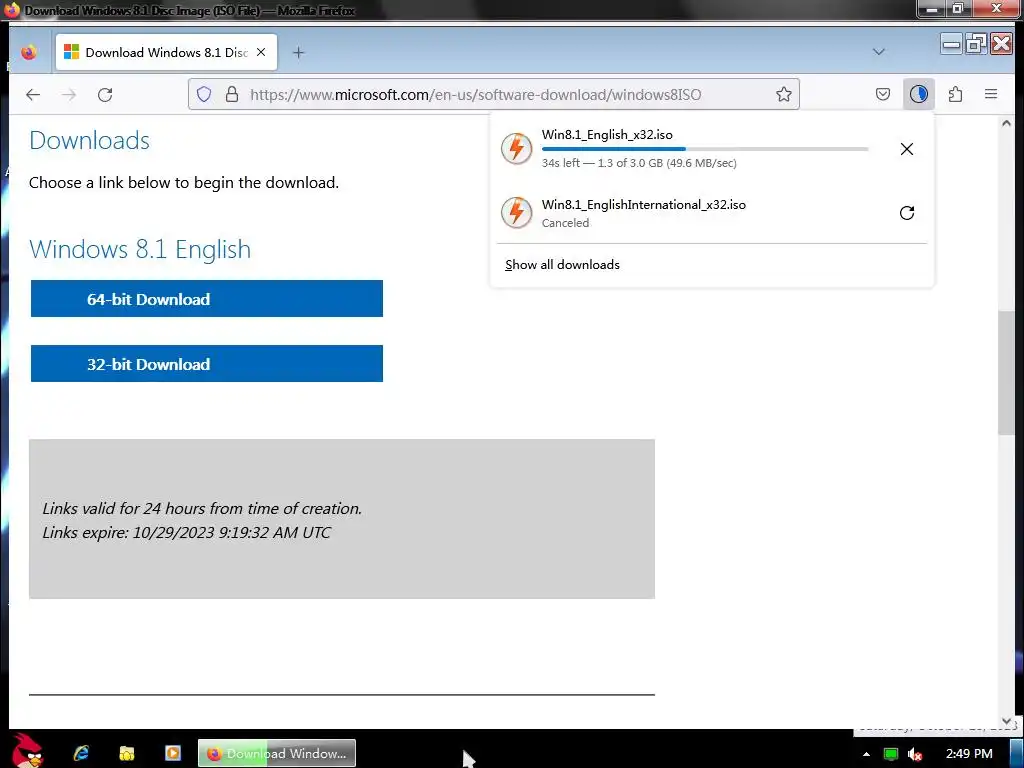The height and width of the screenshot is (768, 1024).
Task: Click the Win8.1_English_x32.iso file icon
Action: [x=517, y=149]
